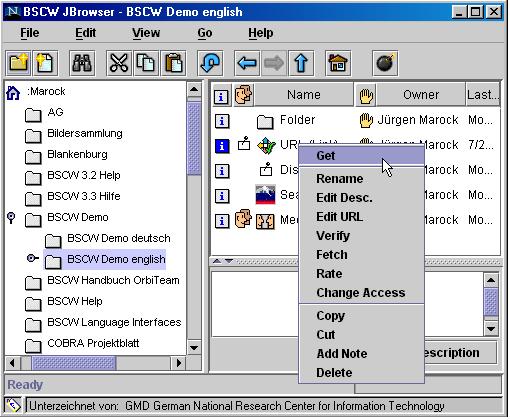Screen dimensions: 510x420
Task: Click the new folder toolbar icon
Action: [19, 62]
